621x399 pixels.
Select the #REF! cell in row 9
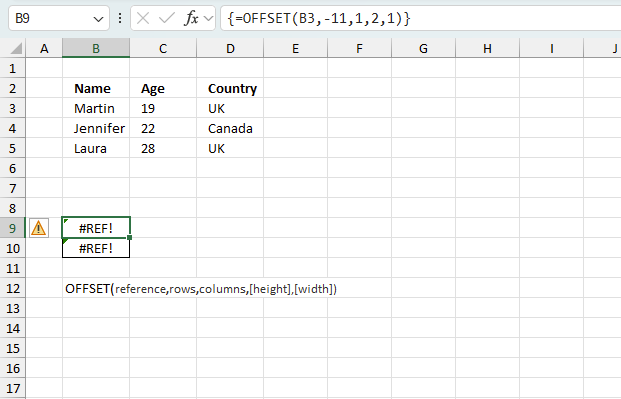click(x=96, y=228)
